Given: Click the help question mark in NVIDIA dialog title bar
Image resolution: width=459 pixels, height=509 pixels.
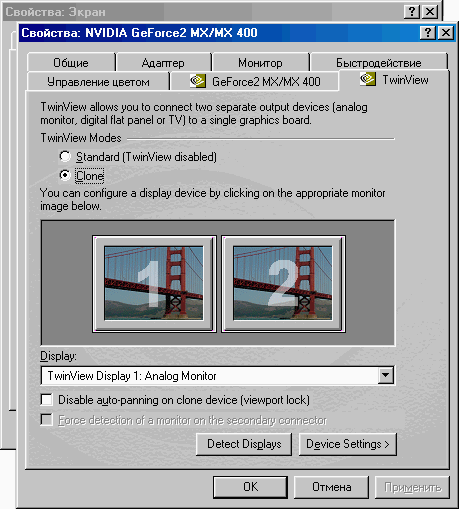Looking at the screenshot, I should point(428,33).
